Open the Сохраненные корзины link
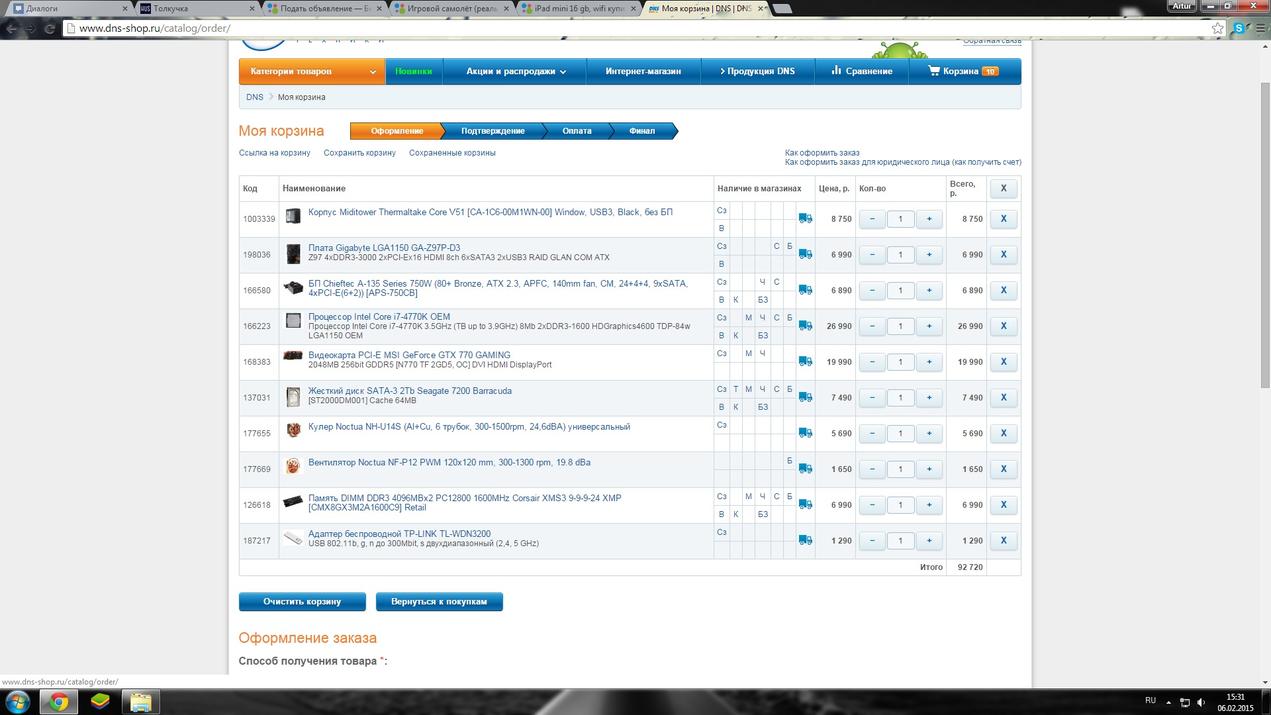Image resolution: width=1271 pixels, height=715 pixels. 452,153
